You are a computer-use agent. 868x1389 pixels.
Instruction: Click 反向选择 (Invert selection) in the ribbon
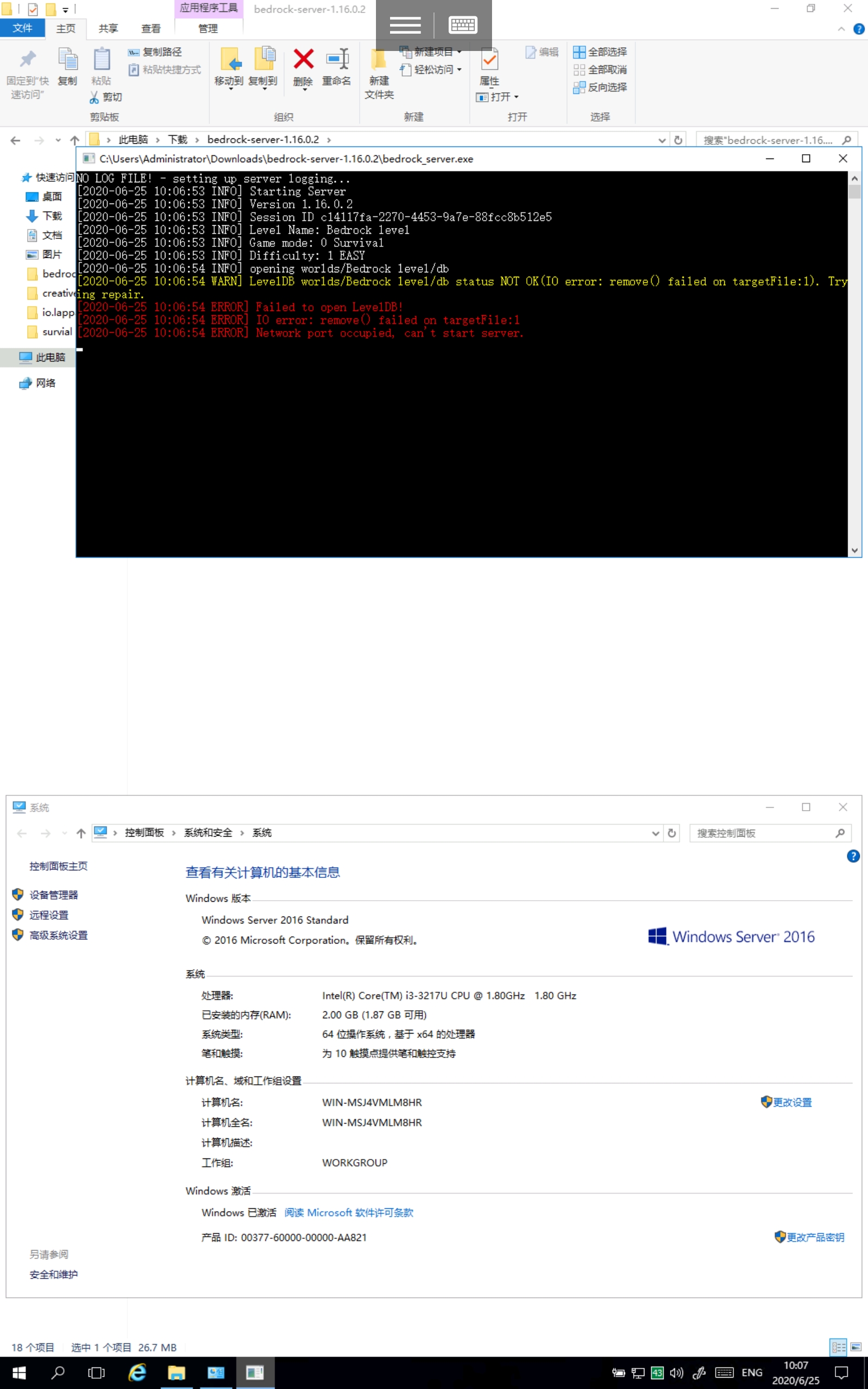pyautogui.click(x=600, y=88)
